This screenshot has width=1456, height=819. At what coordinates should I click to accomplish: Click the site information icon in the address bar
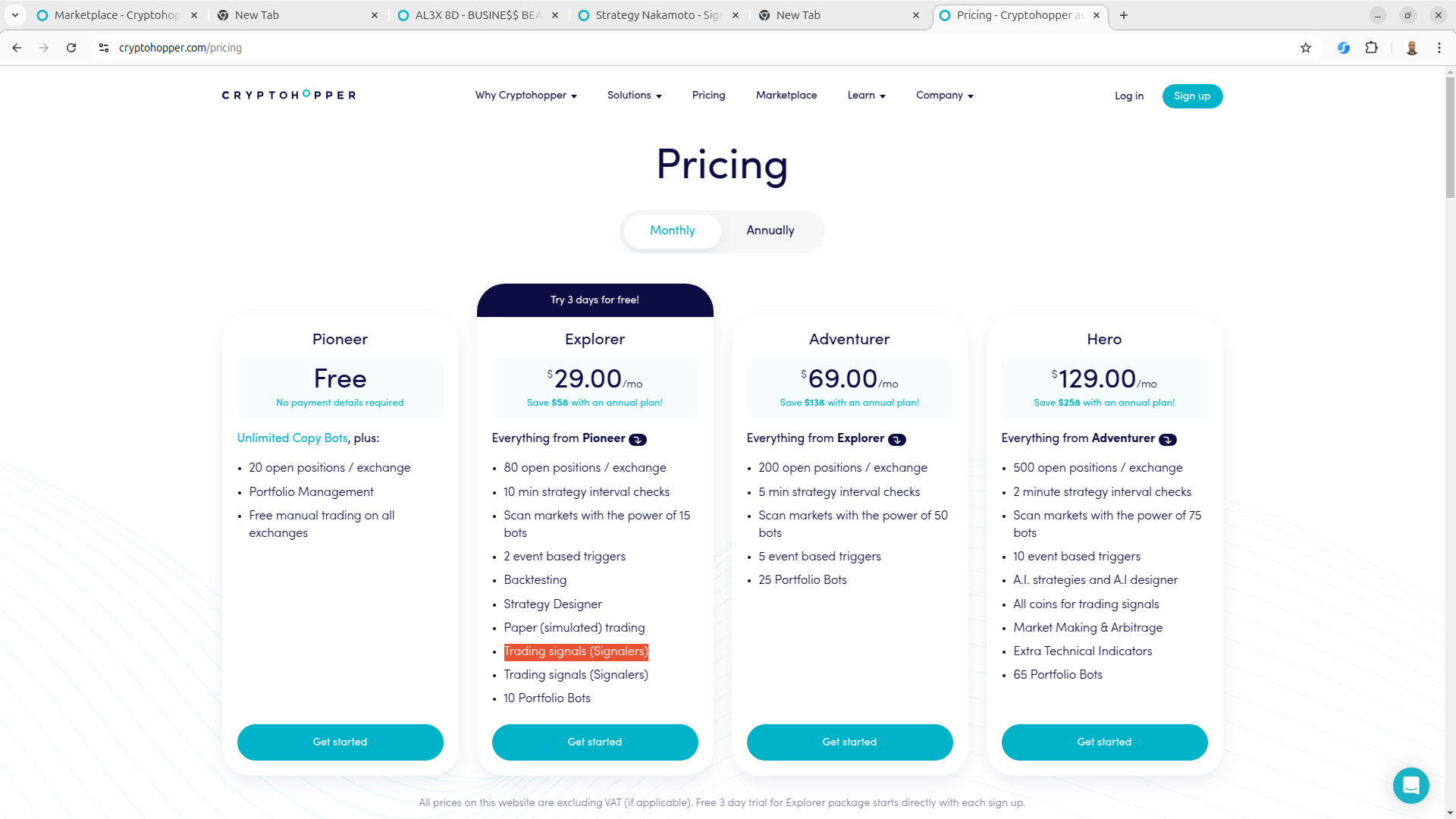point(104,48)
